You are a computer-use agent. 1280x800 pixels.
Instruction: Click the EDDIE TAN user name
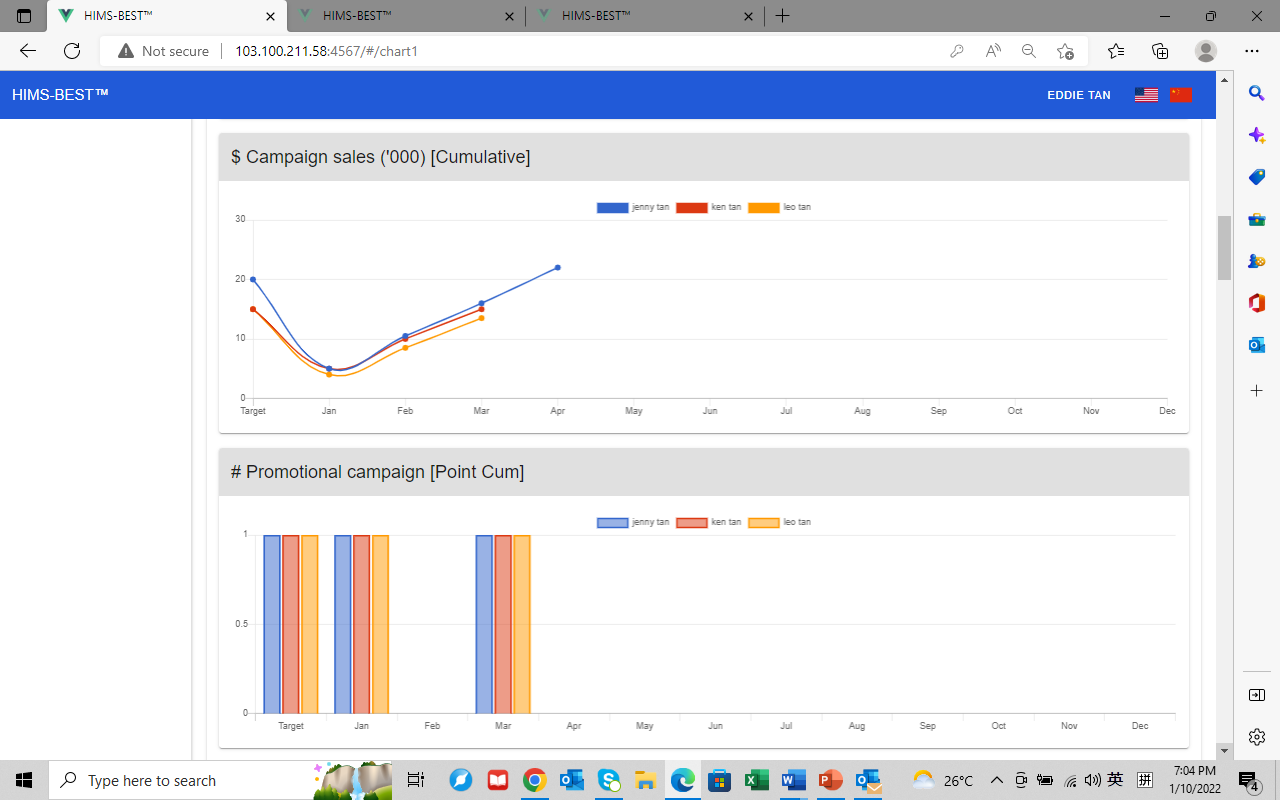pos(1078,95)
